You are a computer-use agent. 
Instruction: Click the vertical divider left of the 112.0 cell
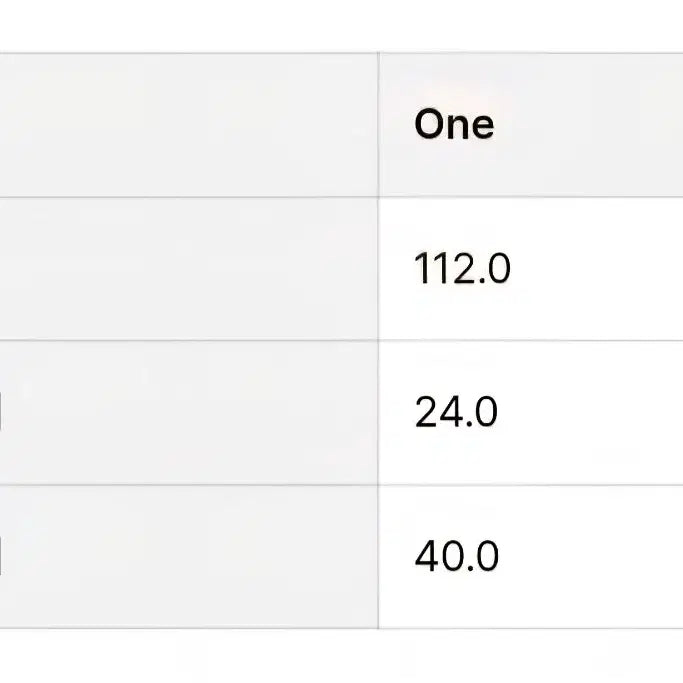click(x=378, y=269)
